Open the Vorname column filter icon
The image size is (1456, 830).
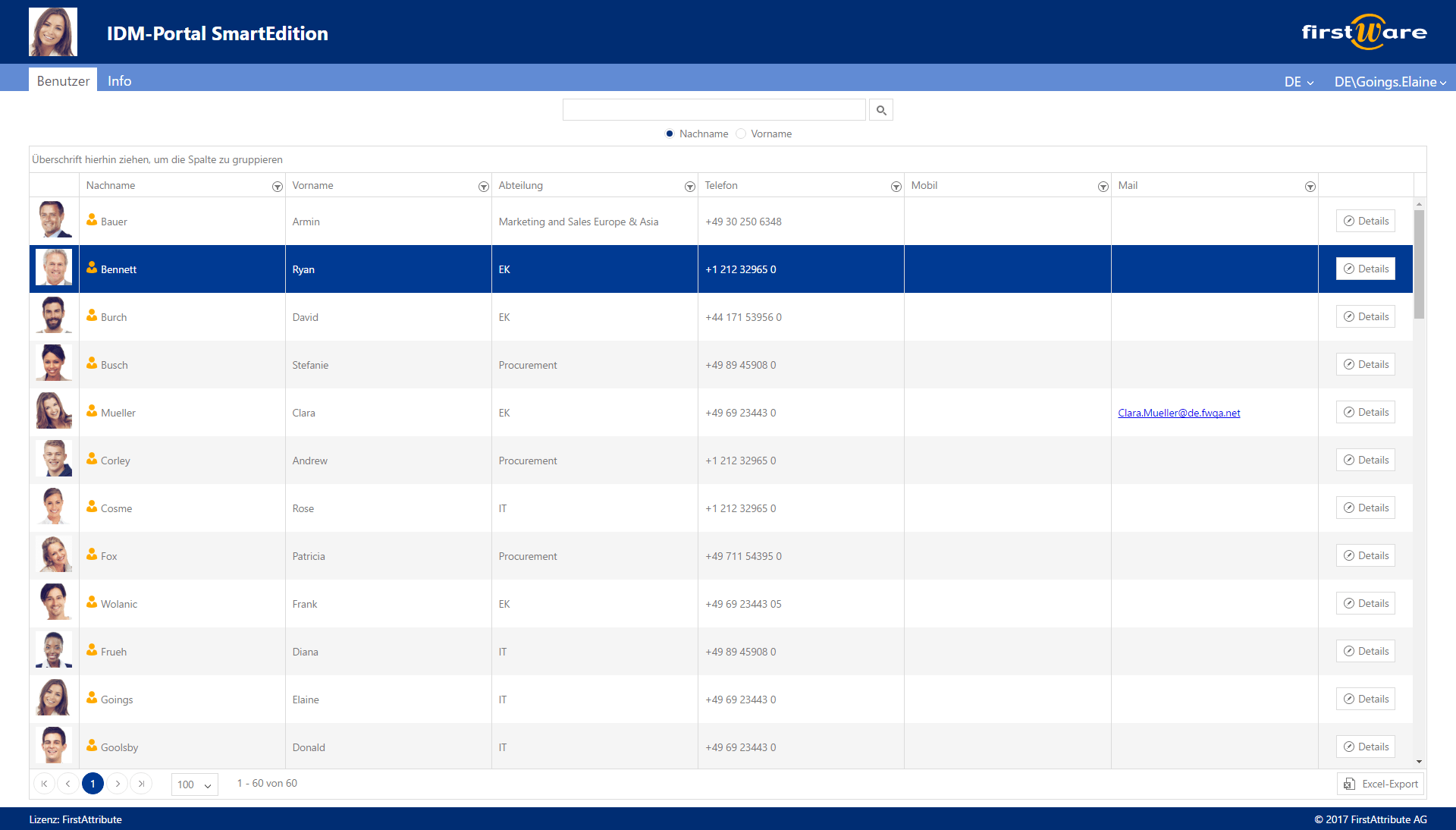[483, 187]
